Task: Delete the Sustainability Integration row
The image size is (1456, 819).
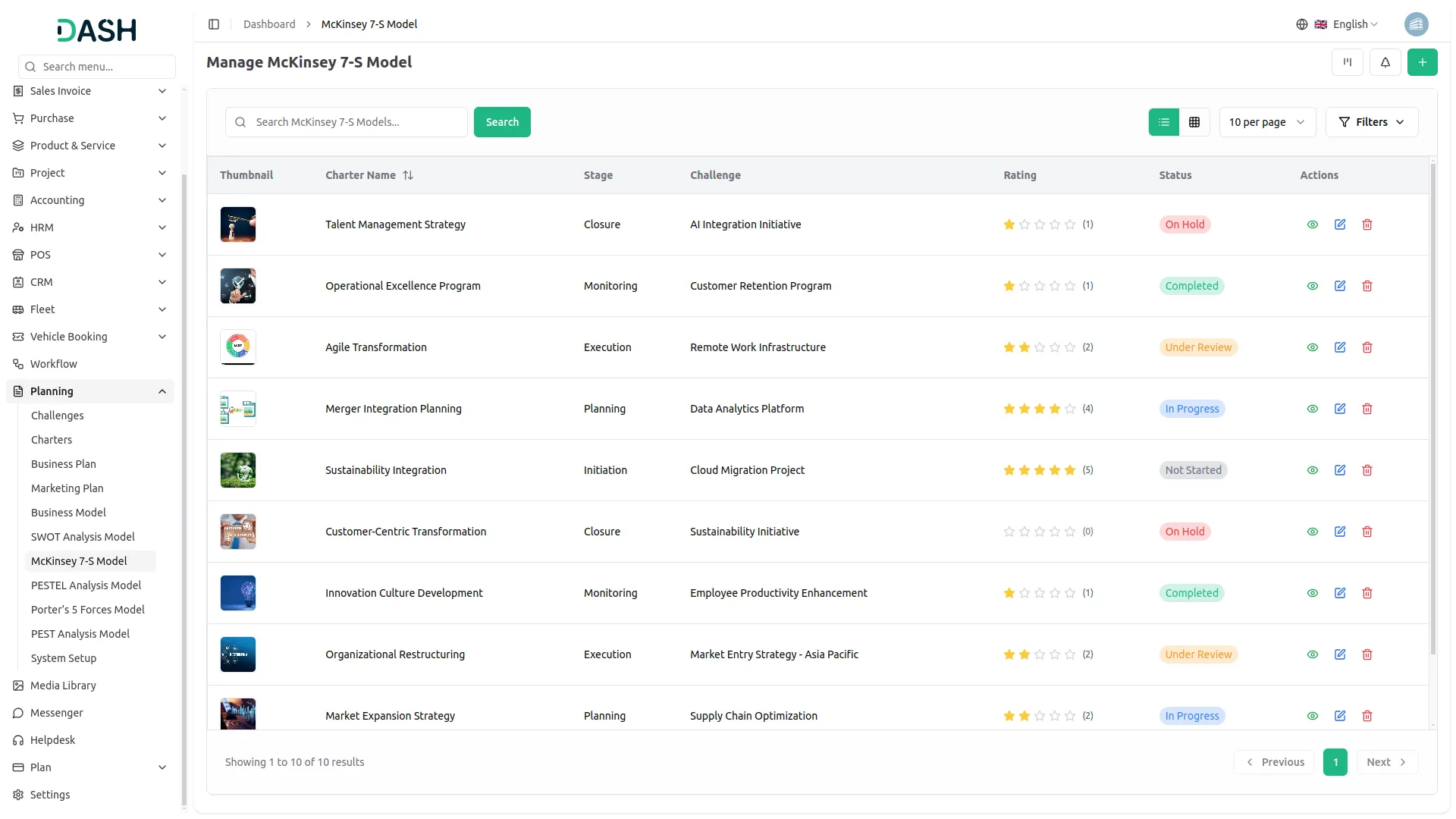Action: 1367,470
